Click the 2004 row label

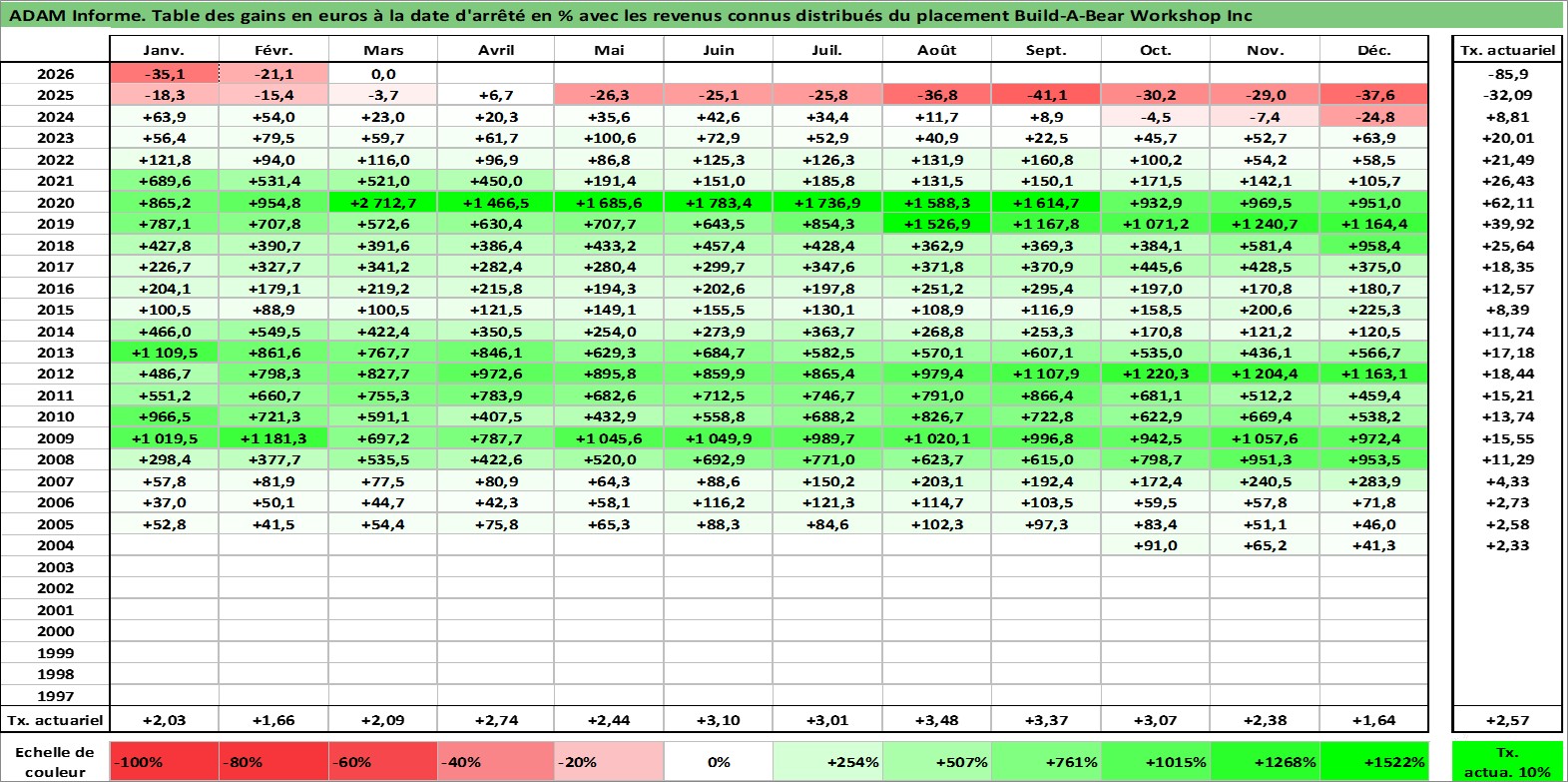coord(55,545)
